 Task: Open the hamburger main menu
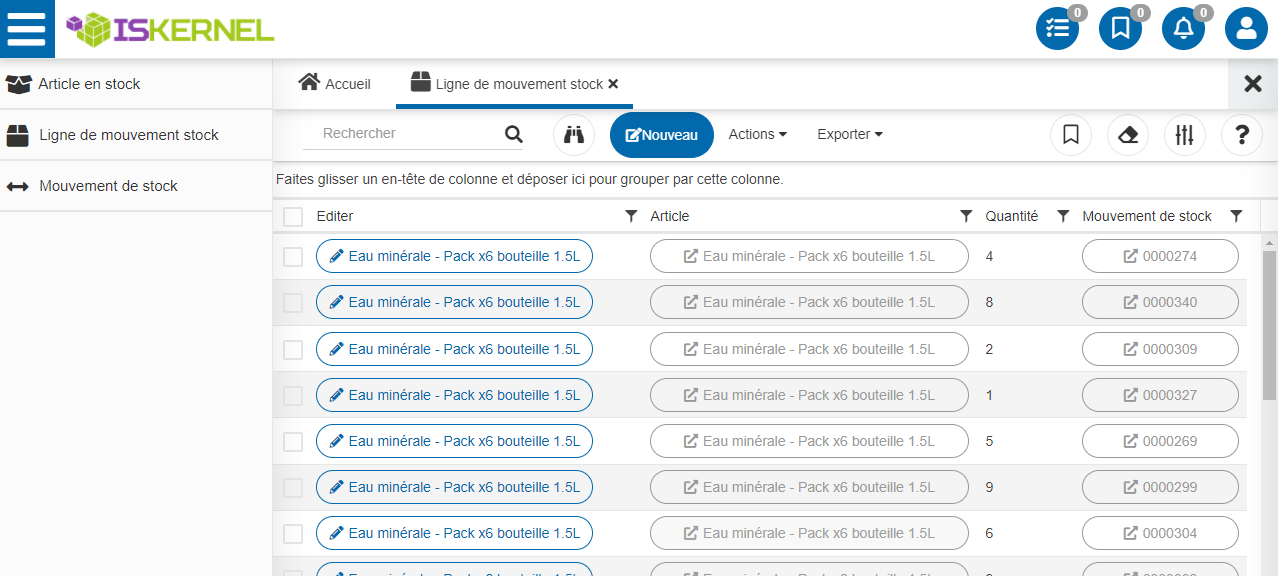point(27,29)
